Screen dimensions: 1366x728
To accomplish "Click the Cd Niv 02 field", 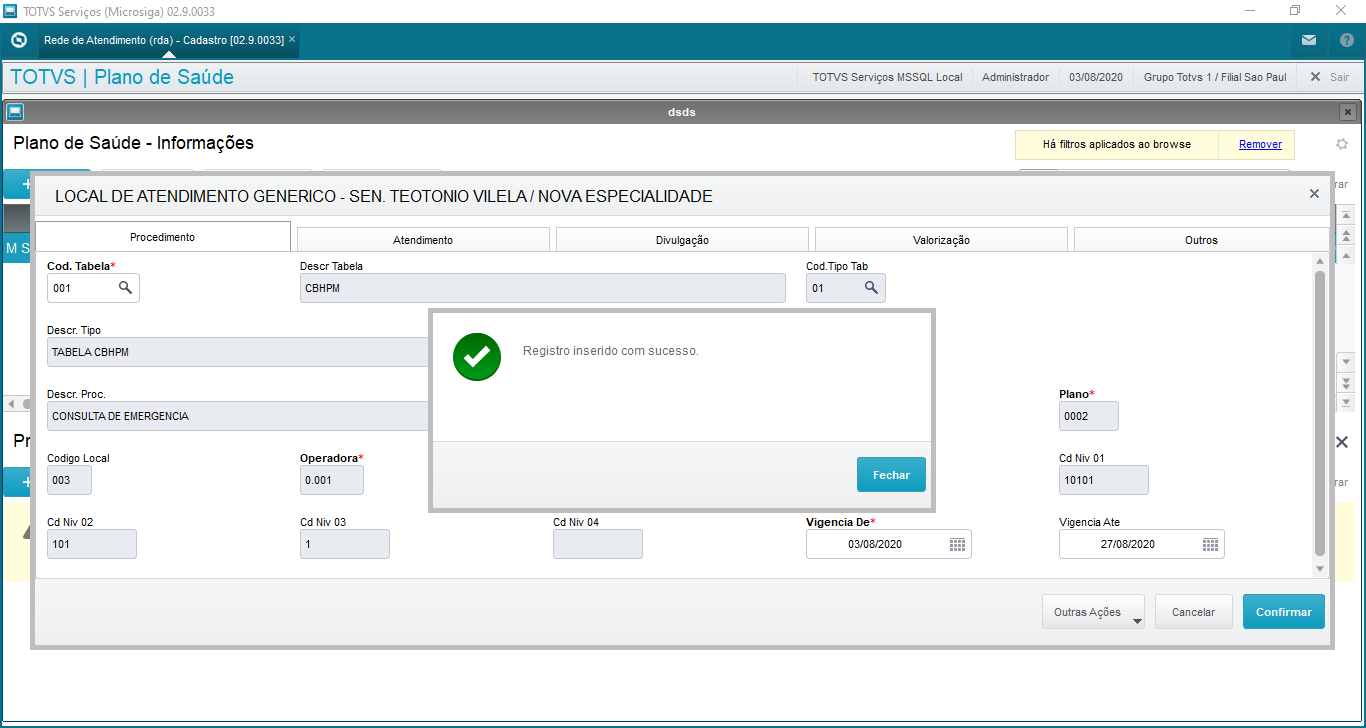I will (x=92, y=544).
